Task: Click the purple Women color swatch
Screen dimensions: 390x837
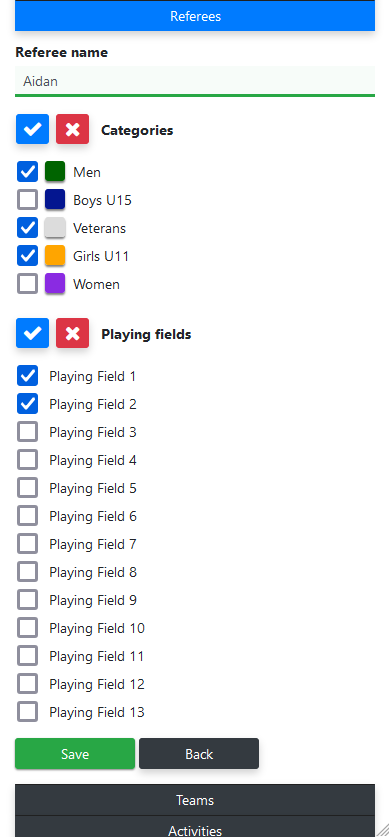Action: (55, 283)
